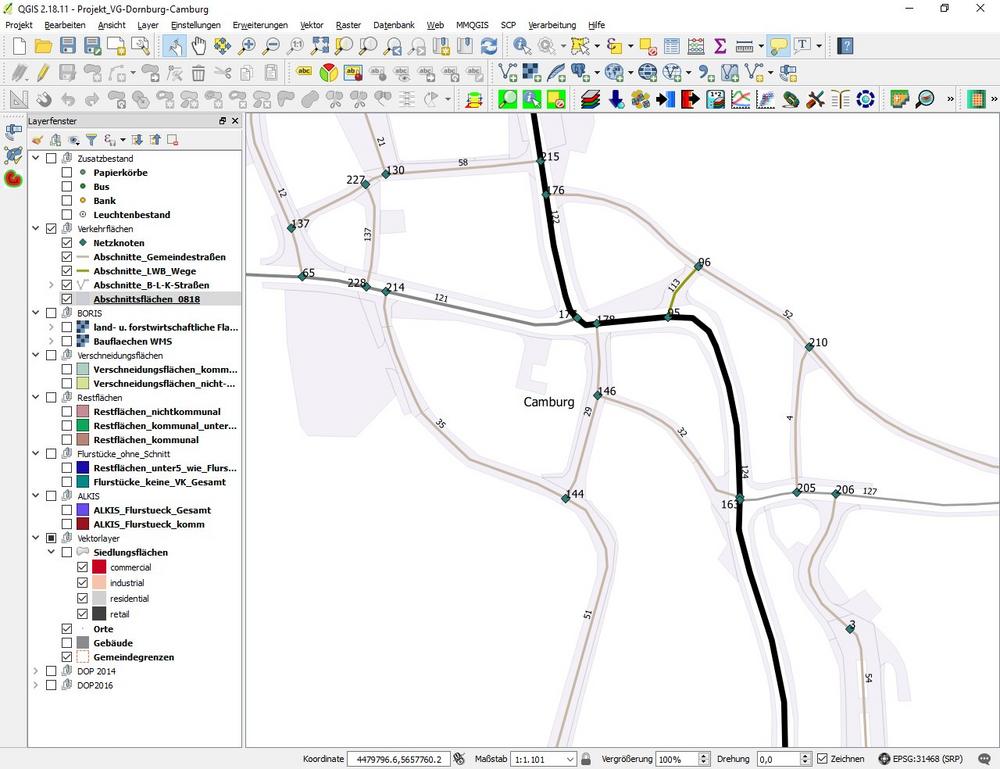Click the filter legend funnel icon

(x=91, y=140)
